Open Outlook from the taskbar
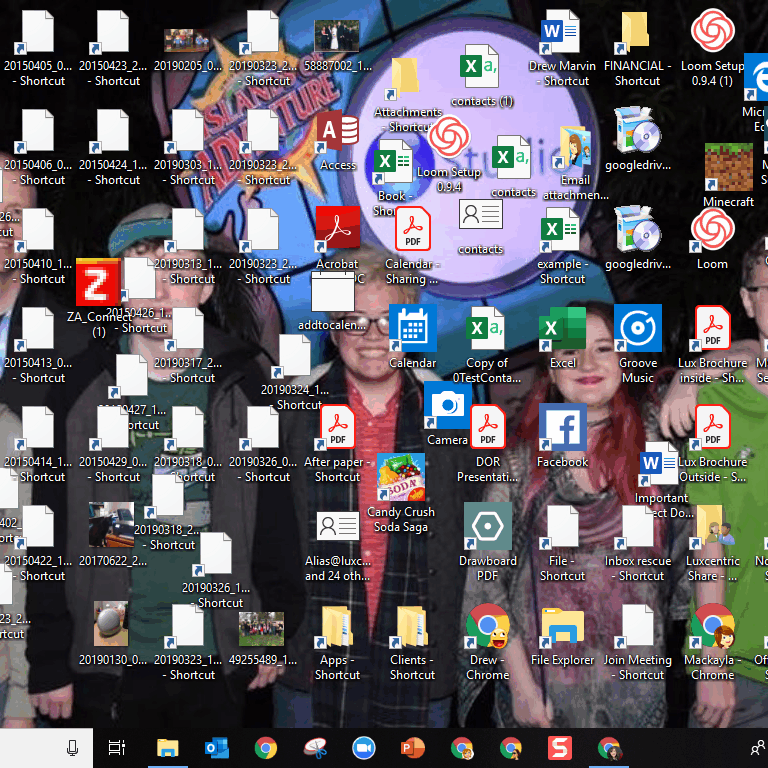Screen dimensions: 768x768 tap(216, 748)
